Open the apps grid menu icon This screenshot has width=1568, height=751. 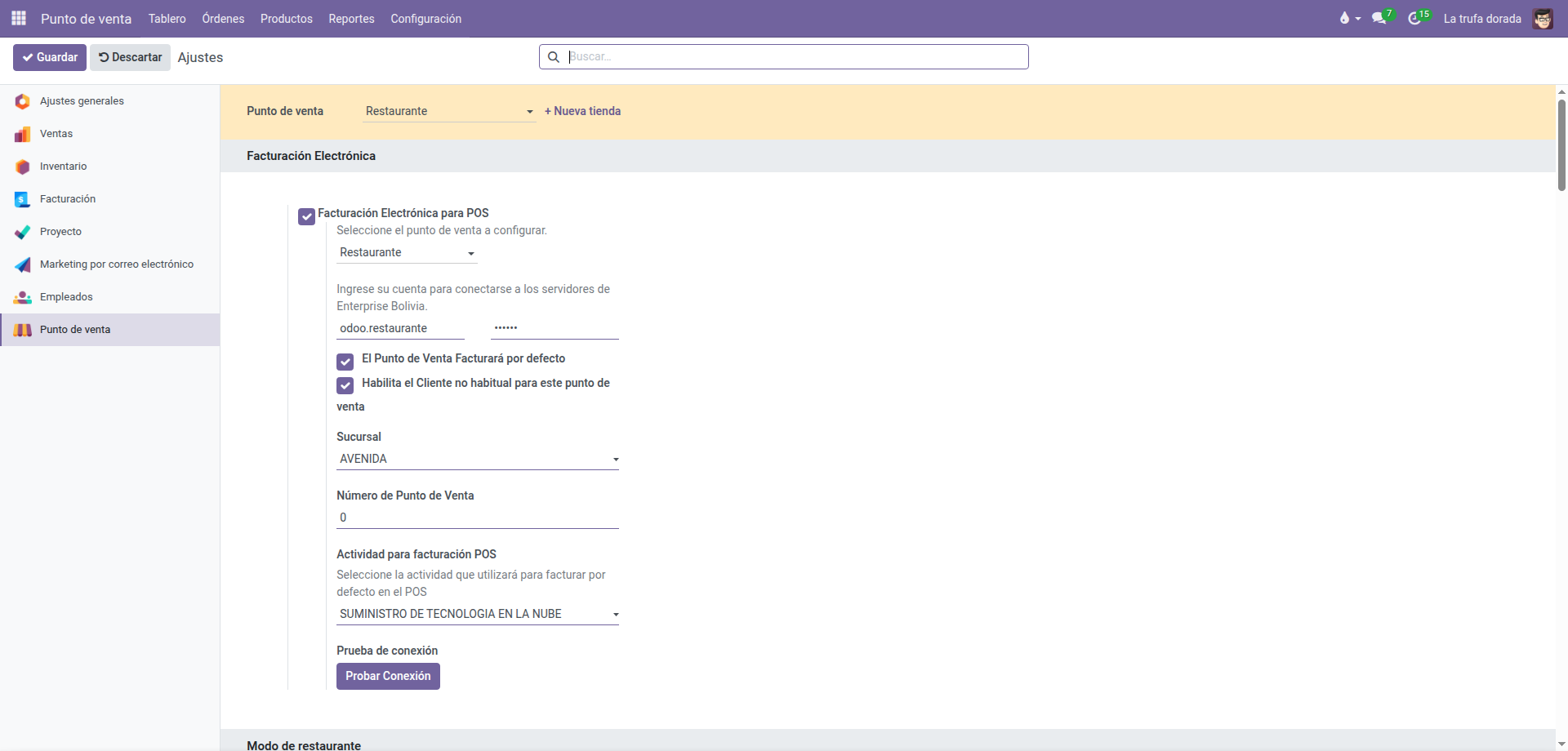(19, 18)
